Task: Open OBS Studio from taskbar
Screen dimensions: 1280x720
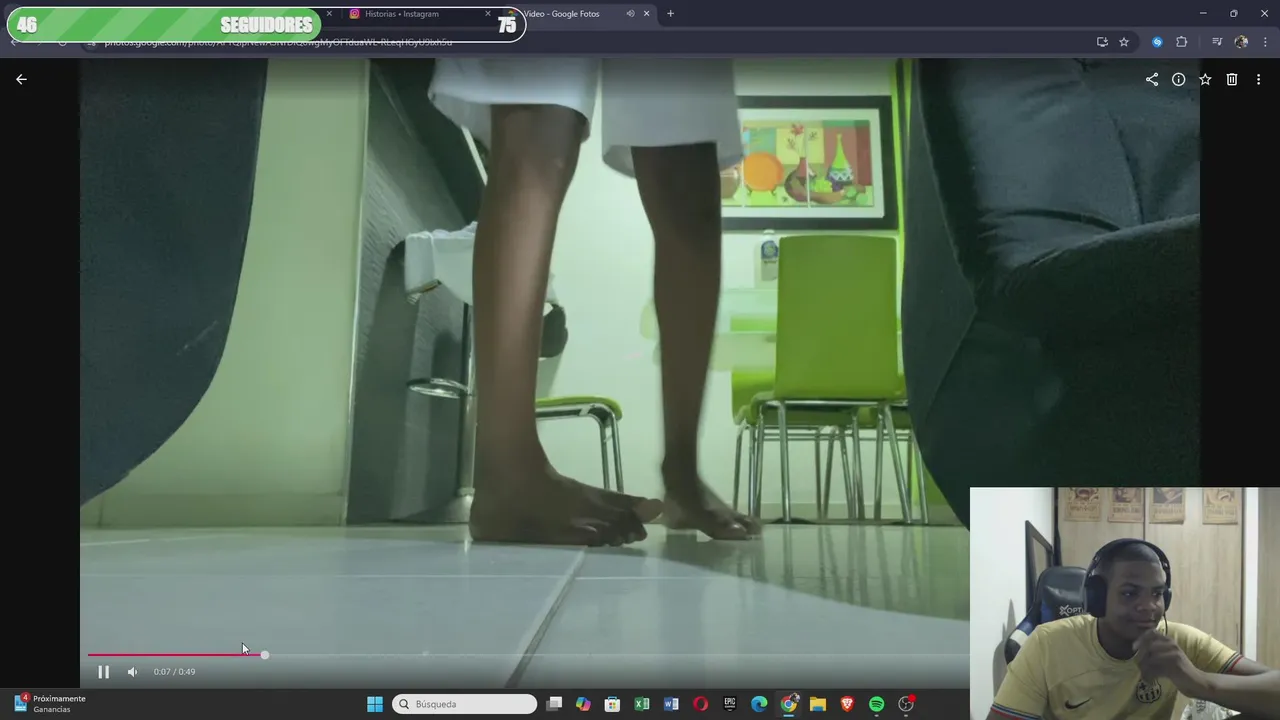Action: [x=906, y=704]
